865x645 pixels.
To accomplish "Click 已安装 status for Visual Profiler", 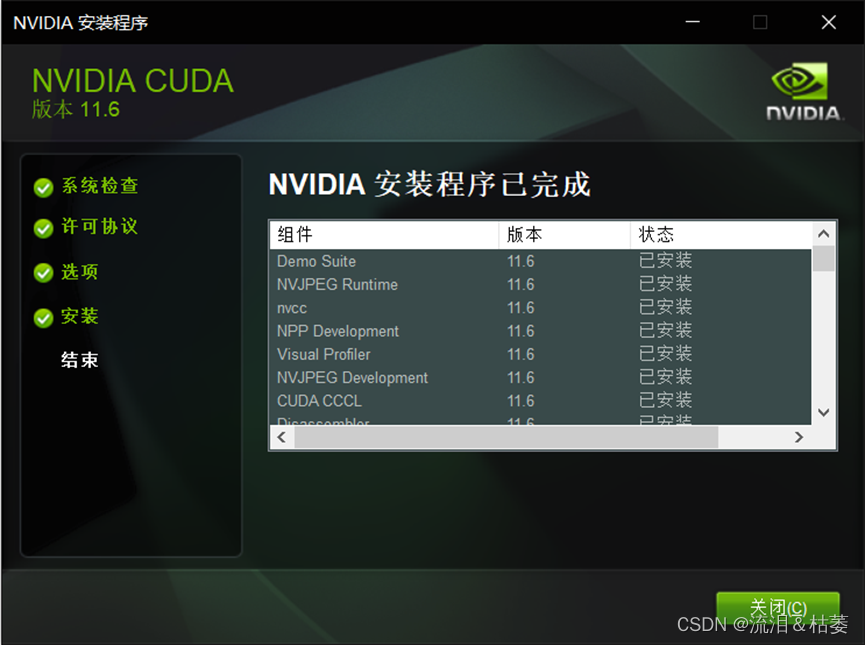I will tap(665, 354).
